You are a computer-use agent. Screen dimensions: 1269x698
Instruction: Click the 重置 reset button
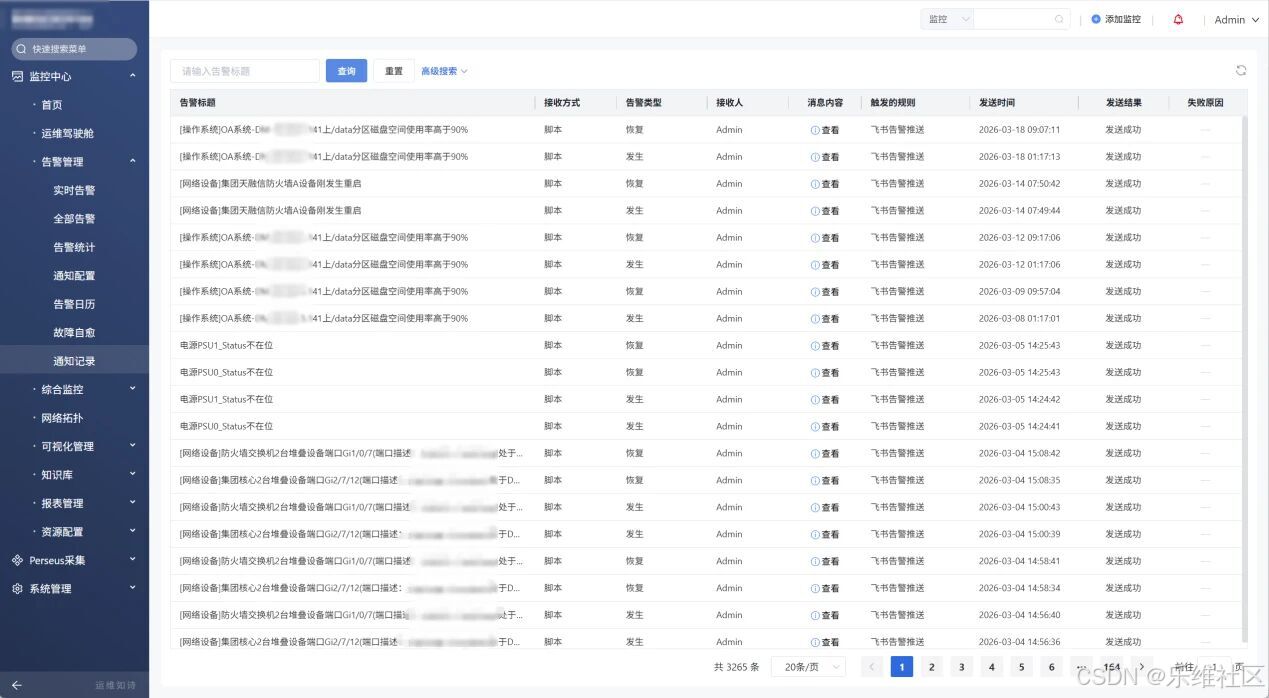coord(394,71)
